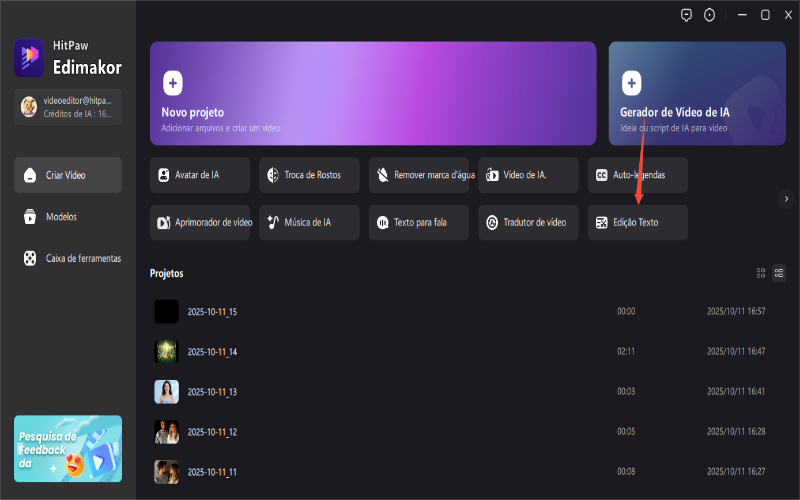Open project 2025-10-11_13
The image size is (800, 500).
pyautogui.click(x=468, y=392)
